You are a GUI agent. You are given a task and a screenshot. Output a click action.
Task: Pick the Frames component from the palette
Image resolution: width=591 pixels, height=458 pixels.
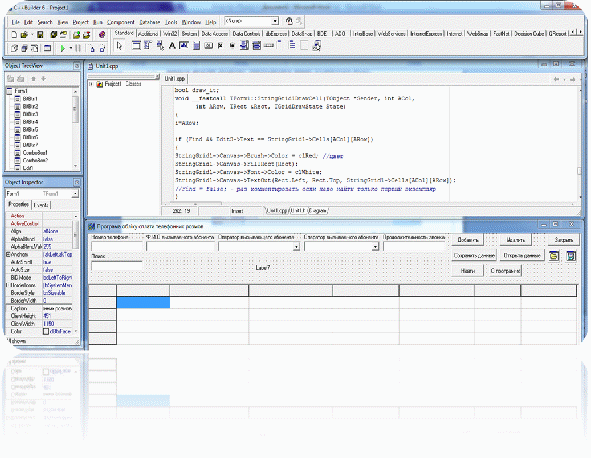(136, 46)
